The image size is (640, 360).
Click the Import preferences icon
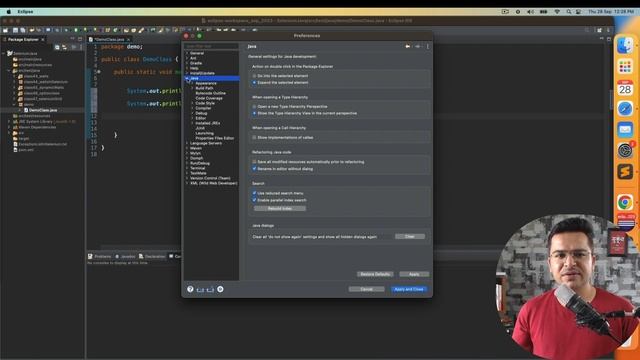200,289
